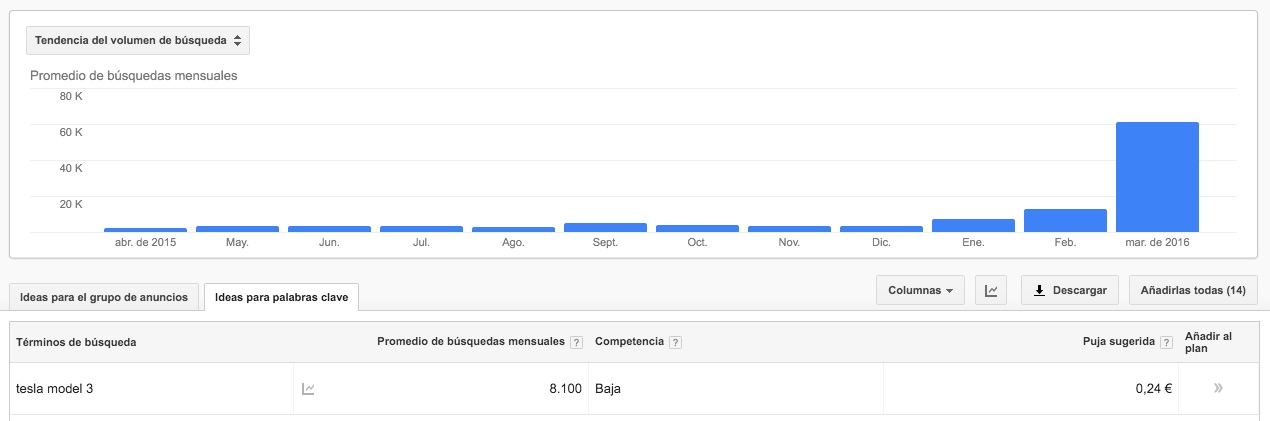Click the help icon next to Puja sugerida
1270x421 pixels.
pyautogui.click(x=1166, y=342)
